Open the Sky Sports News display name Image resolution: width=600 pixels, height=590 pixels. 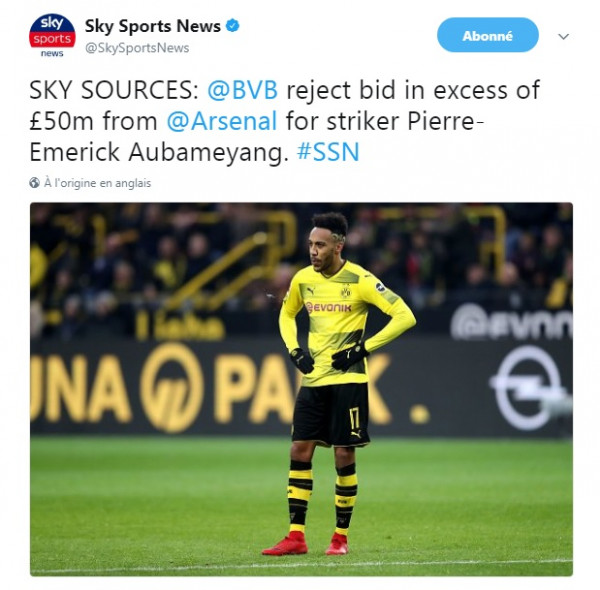pos(153,26)
